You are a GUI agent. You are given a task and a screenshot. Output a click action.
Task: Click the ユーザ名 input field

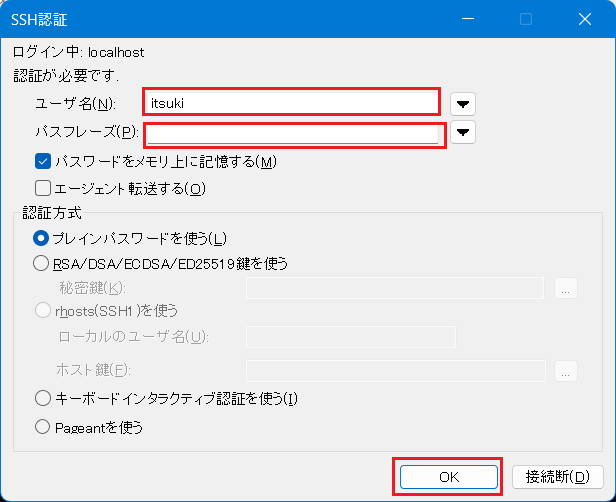pyautogui.click(x=290, y=102)
